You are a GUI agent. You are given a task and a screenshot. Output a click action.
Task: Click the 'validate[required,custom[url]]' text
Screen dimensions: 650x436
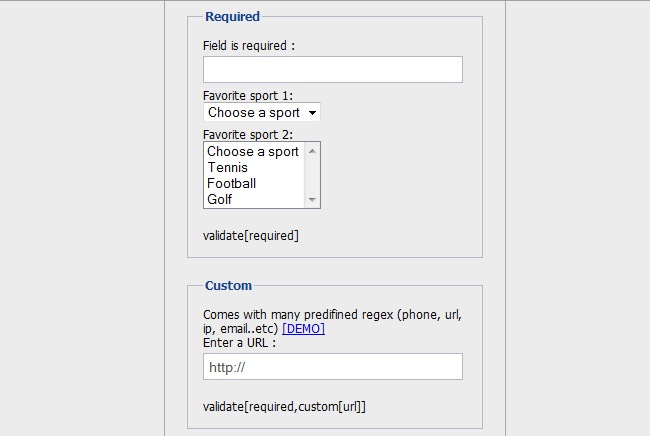click(284, 406)
